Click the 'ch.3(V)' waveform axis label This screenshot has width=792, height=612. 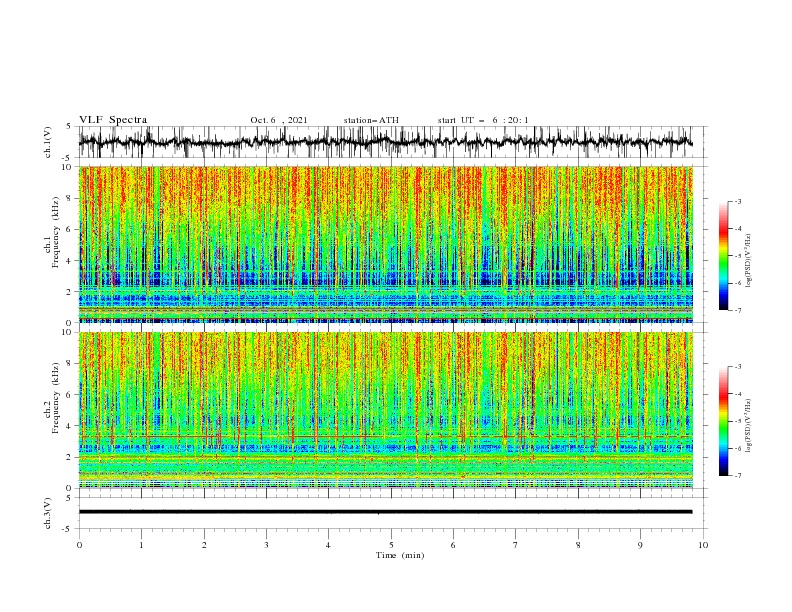tap(48, 513)
